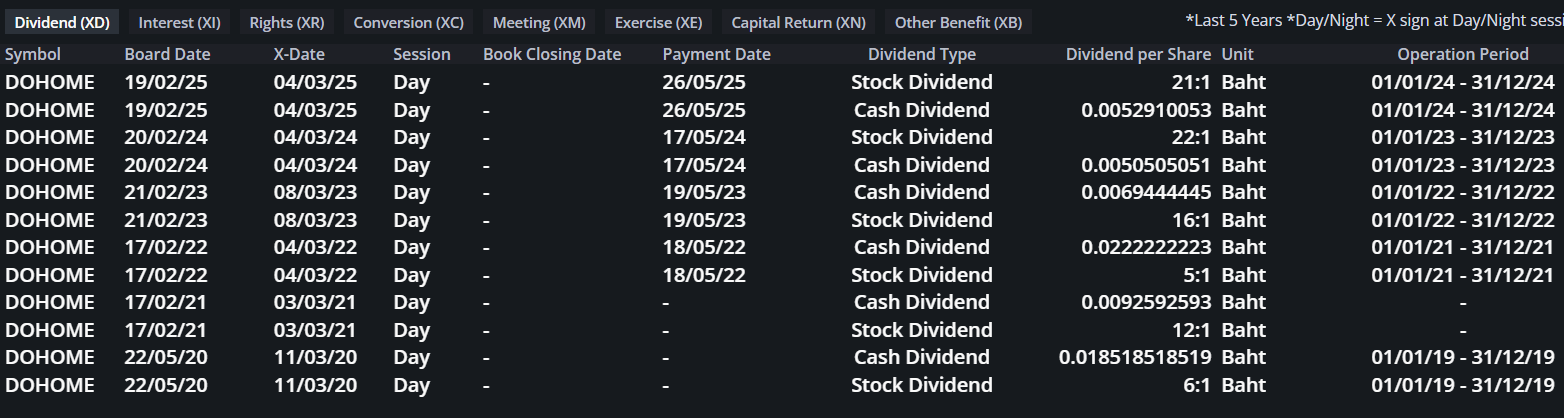The image size is (1564, 418).
Task: Click the 20/02/24 board date in 22:1 row
Action: pos(166,137)
